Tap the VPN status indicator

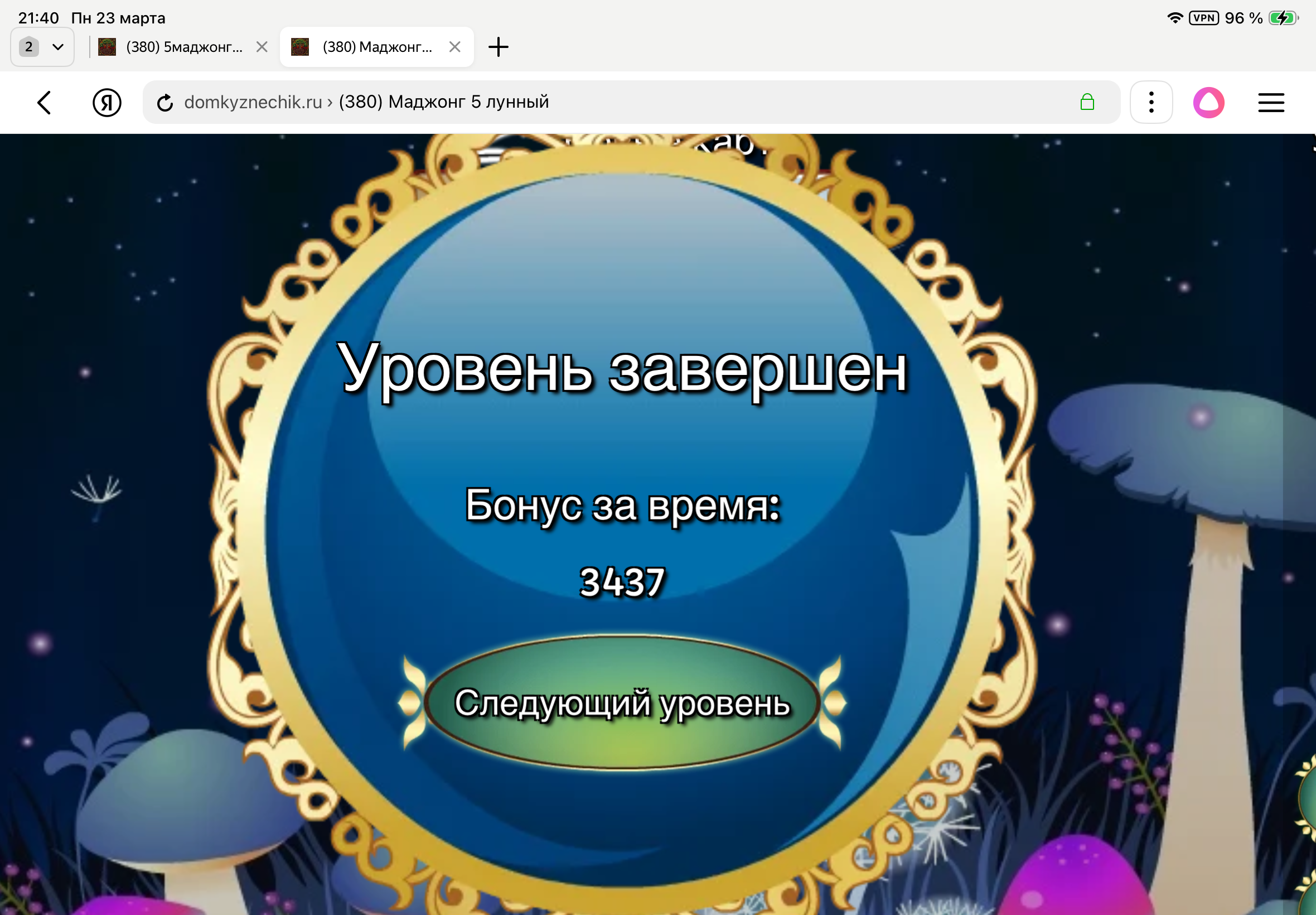pyautogui.click(x=1203, y=18)
